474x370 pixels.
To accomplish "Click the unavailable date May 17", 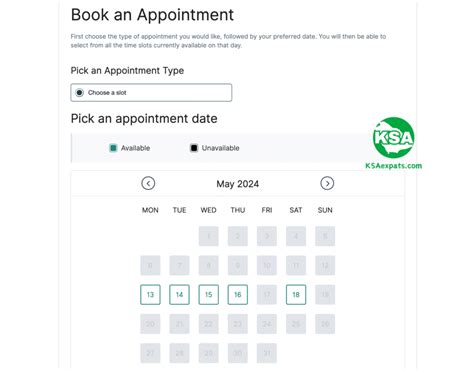I will pos(267,295).
